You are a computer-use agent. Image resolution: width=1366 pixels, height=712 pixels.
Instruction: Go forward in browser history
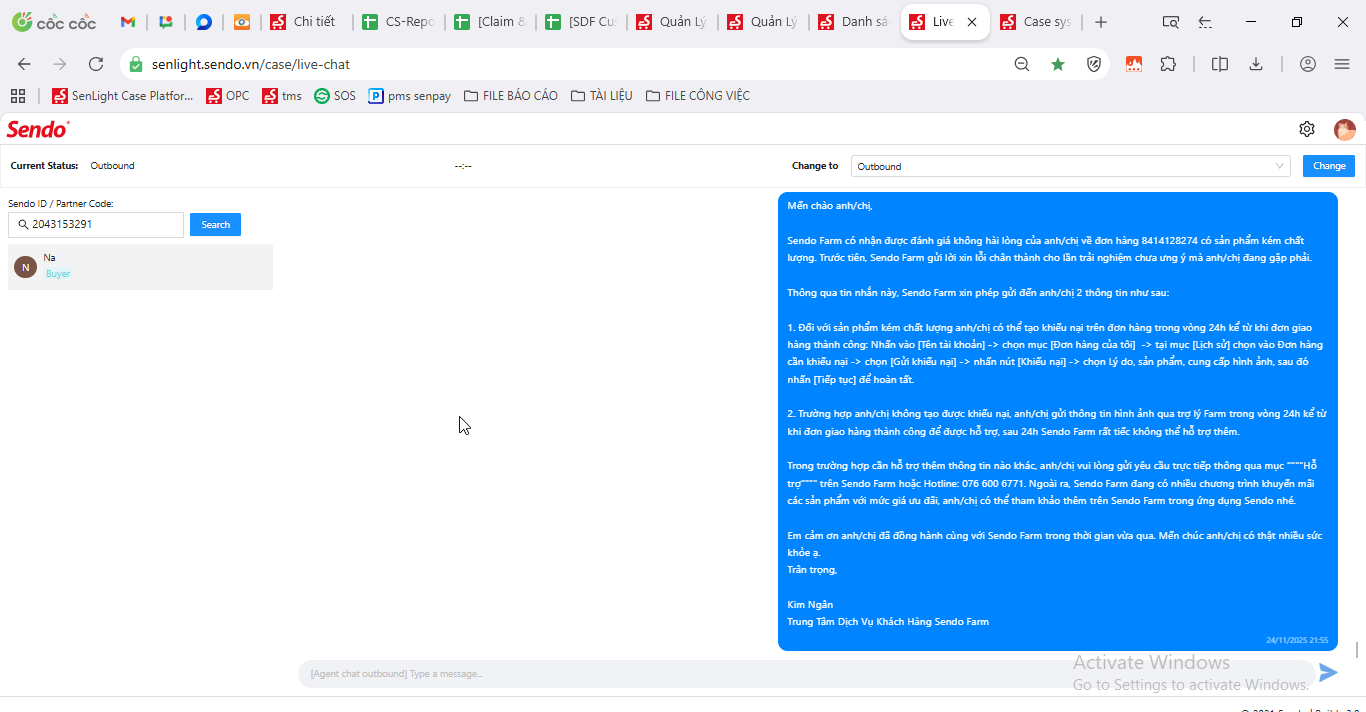pyautogui.click(x=60, y=64)
